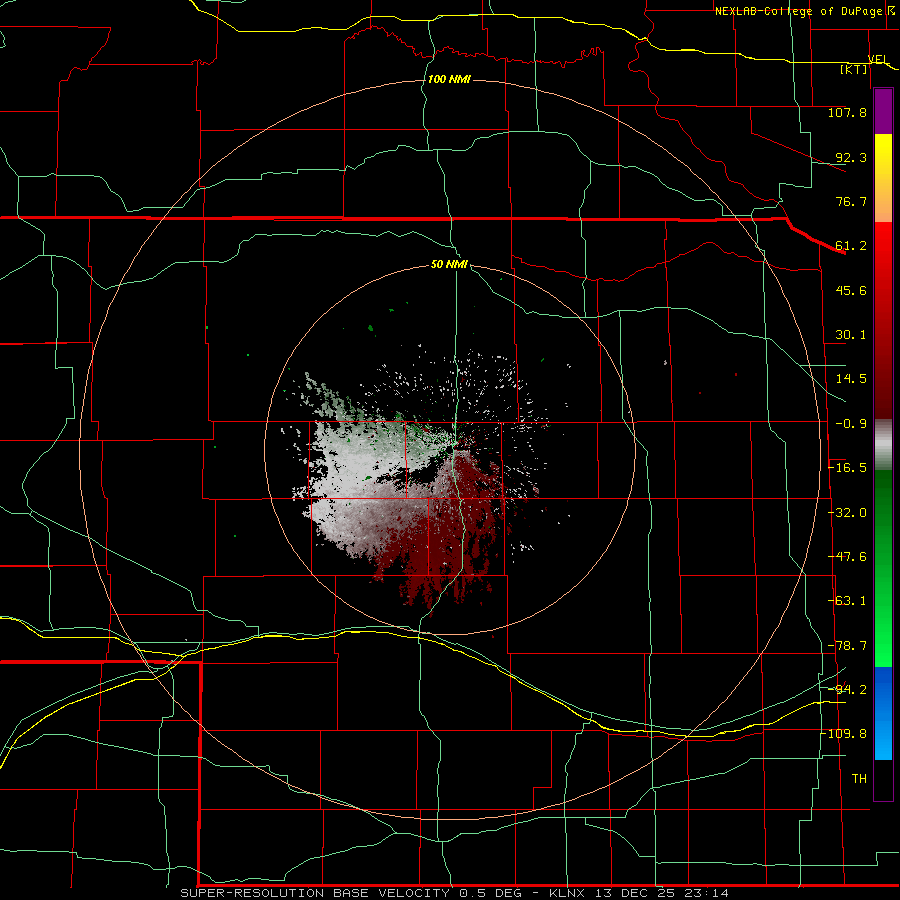The image size is (900, 900).
Task: Select the -78.7 scale value
Action: [847, 646]
